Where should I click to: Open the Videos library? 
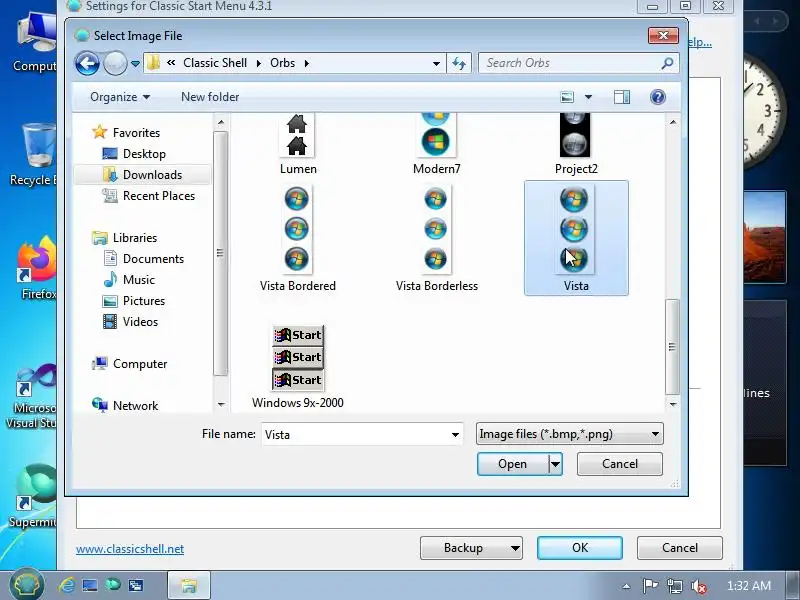pos(131,322)
